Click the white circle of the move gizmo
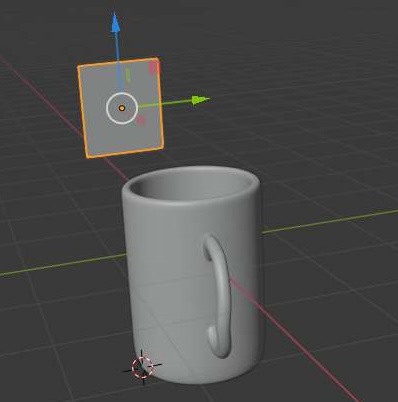398x402 pixels. 122,108
